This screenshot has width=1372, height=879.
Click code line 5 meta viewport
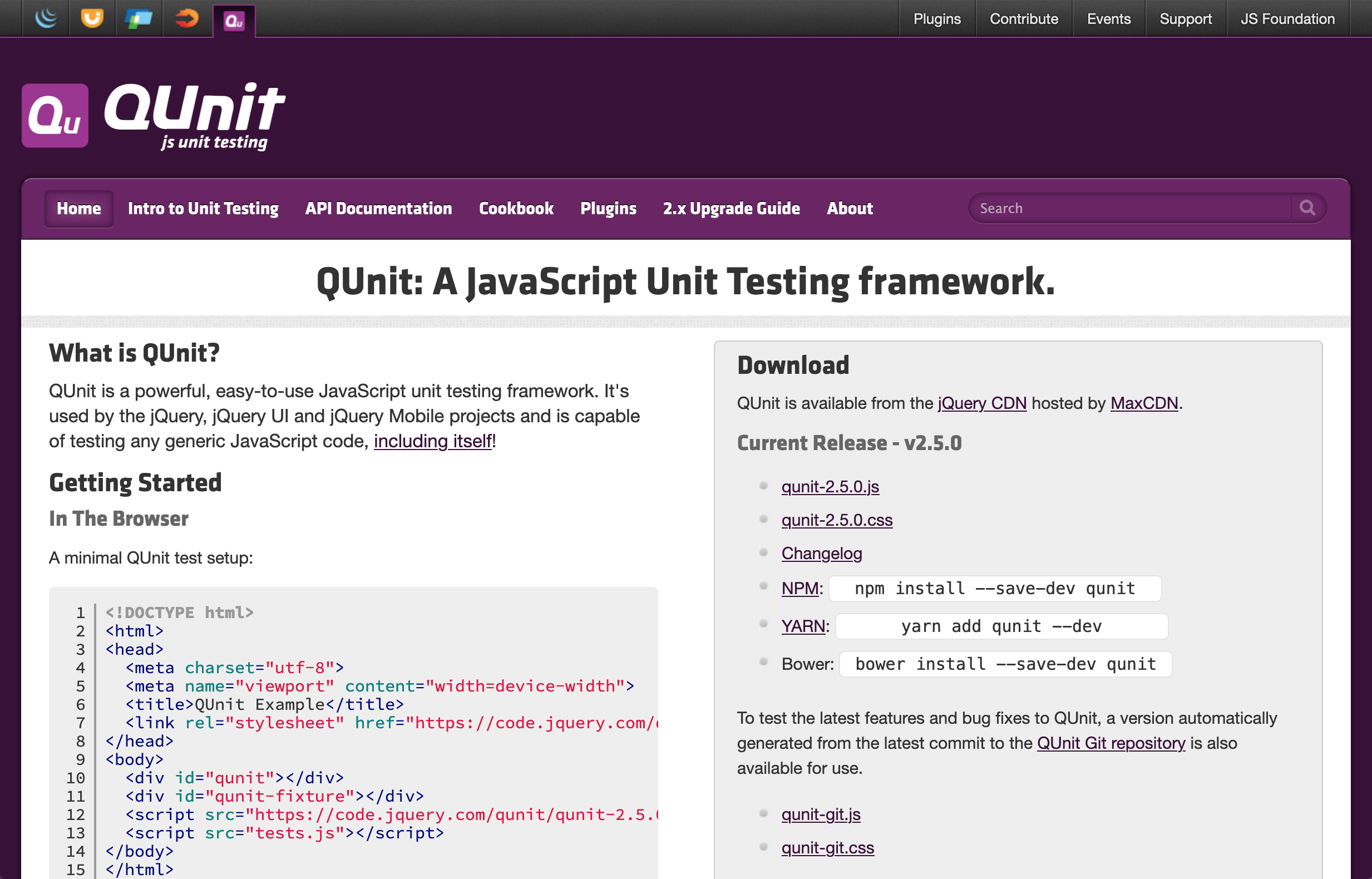[380, 686]
